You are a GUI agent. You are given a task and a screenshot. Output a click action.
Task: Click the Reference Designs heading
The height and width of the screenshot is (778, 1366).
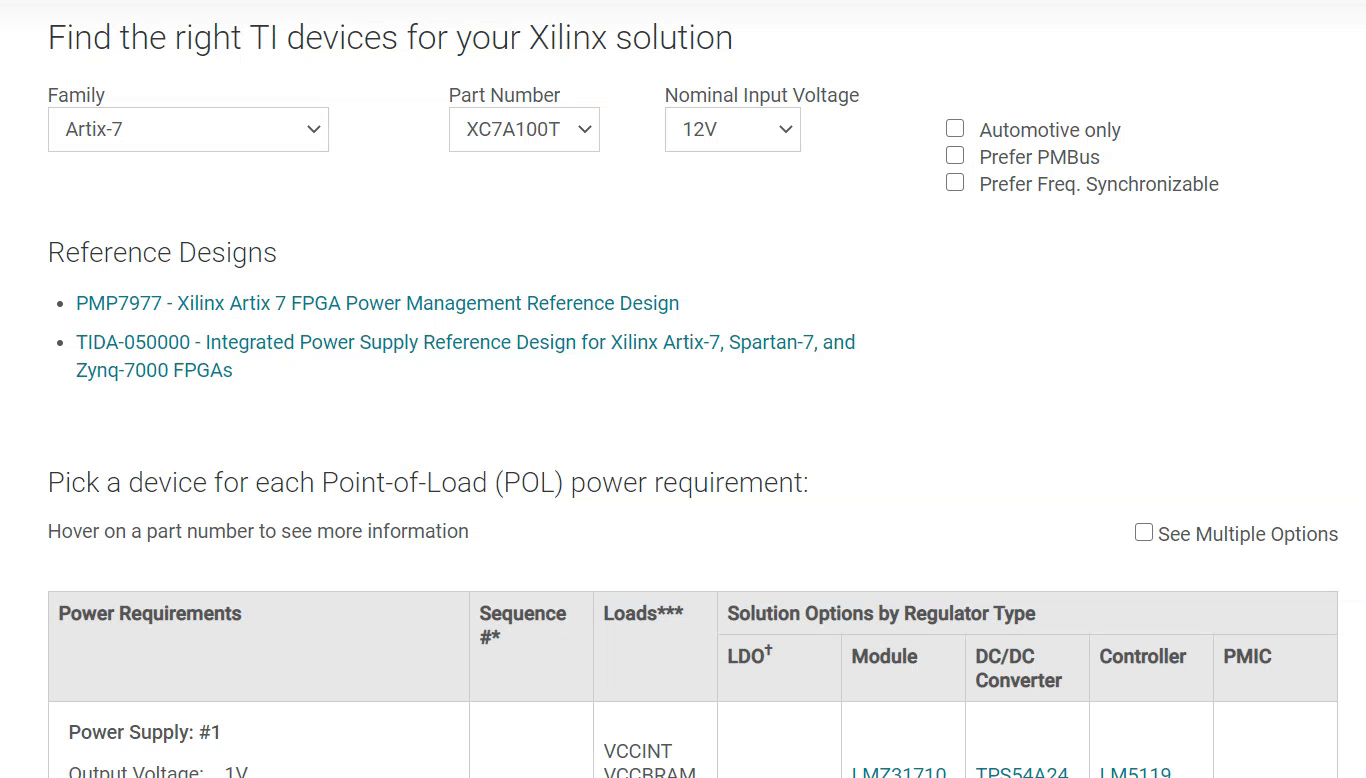162,253
